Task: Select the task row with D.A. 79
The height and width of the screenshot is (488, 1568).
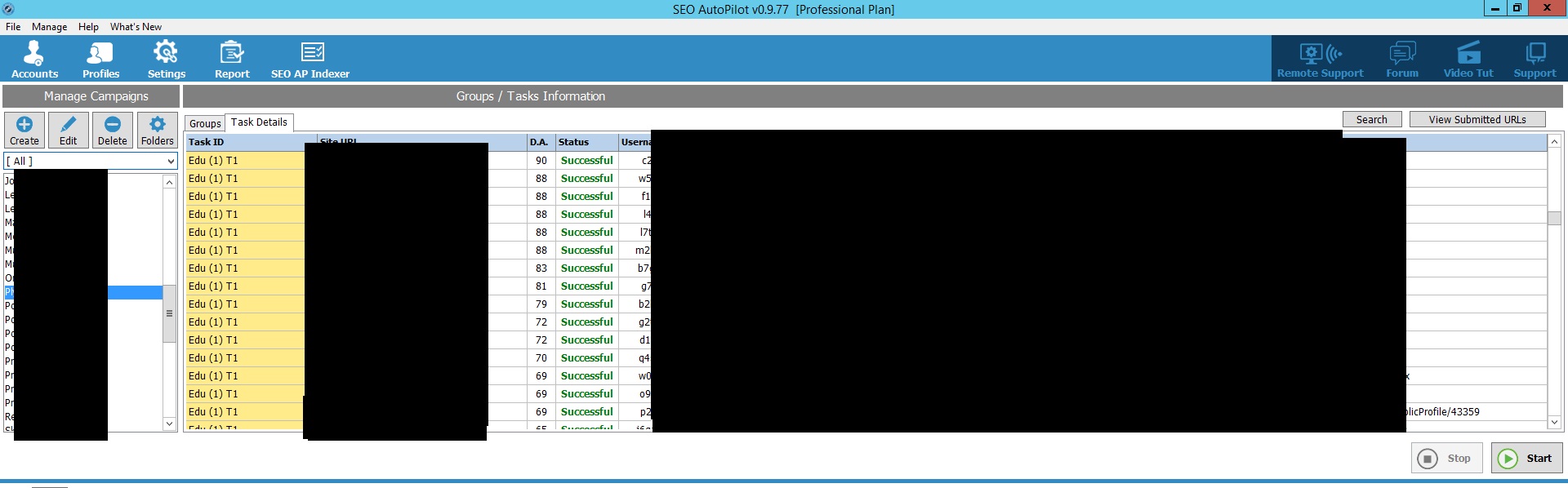Action: coord(866,304)
